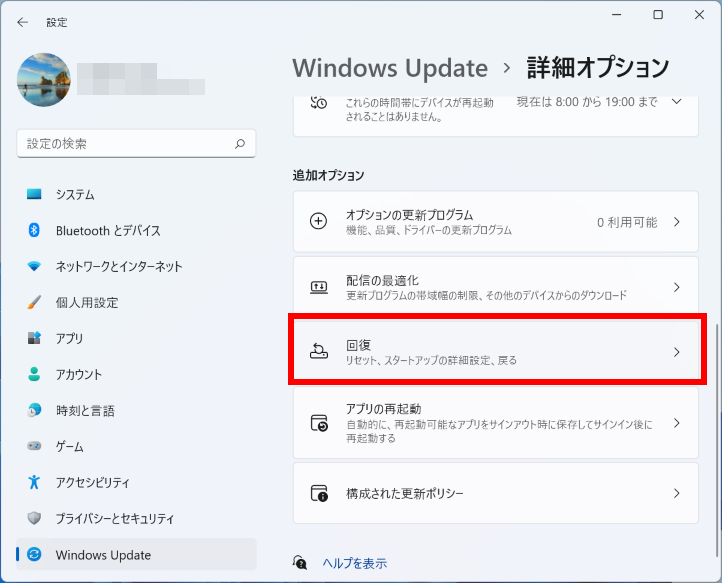This screenshot has width=722, height=583.
Task: Open プライバシーとセキュリティ settings
Action: 136,519
